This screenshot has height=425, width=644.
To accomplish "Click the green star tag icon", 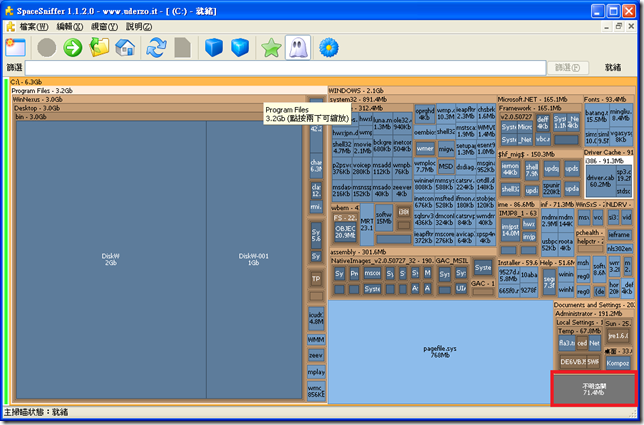I will (271, 48).
